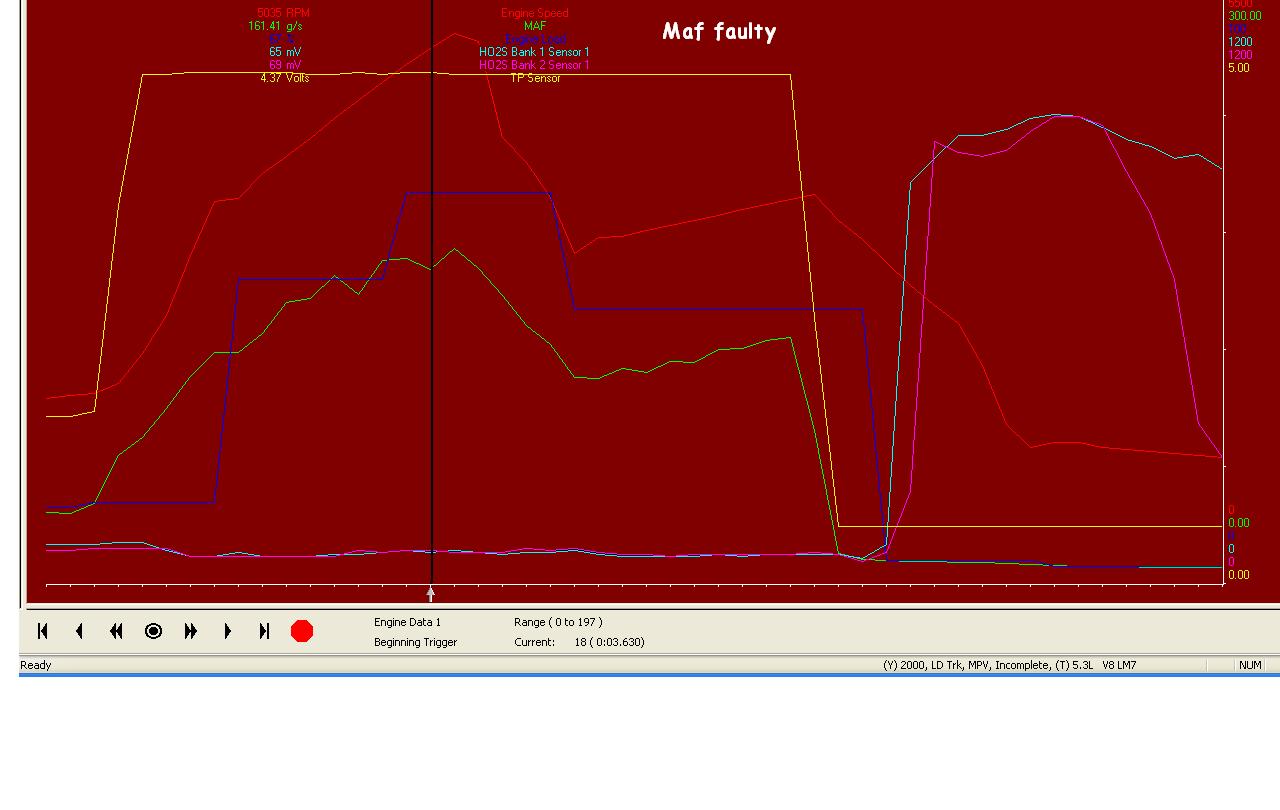The height and width of the screenshot is (810, 1280).
Task: Click the green 0.00 axis minimum value
Action: click(1238, 523)
